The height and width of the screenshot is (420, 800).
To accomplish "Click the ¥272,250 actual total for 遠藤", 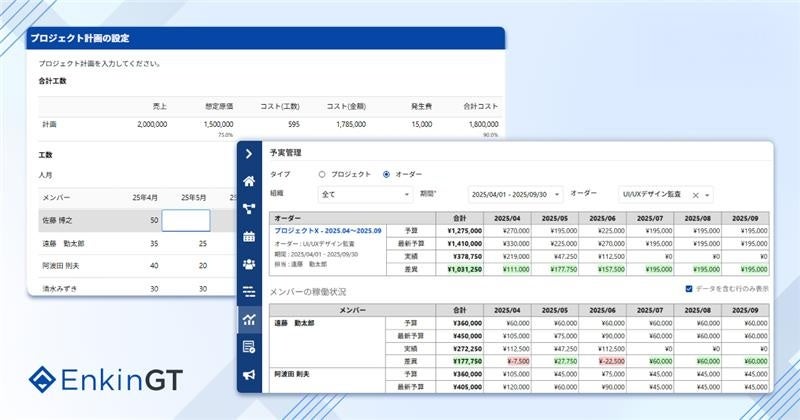I will [x=467, y=349].
